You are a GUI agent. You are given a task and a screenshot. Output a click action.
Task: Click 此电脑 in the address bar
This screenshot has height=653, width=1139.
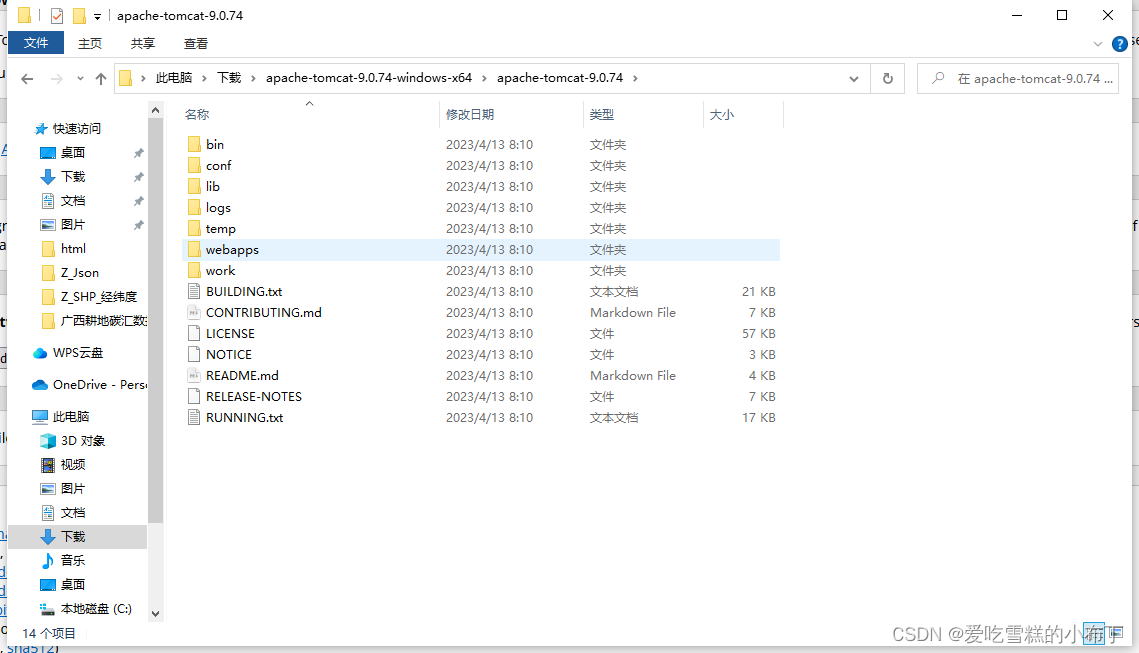[174, 78]
